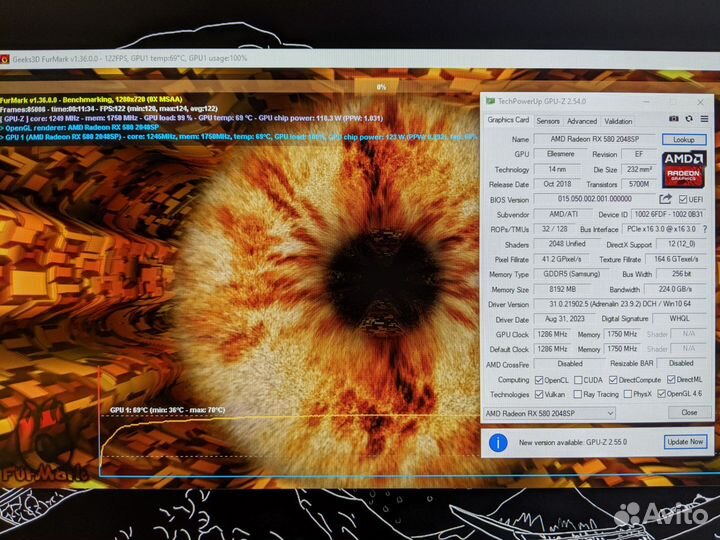This screenshot has width=720, height=540.
Task: Open the Validation tab in GPU-Z
Action: coord(618,121)
